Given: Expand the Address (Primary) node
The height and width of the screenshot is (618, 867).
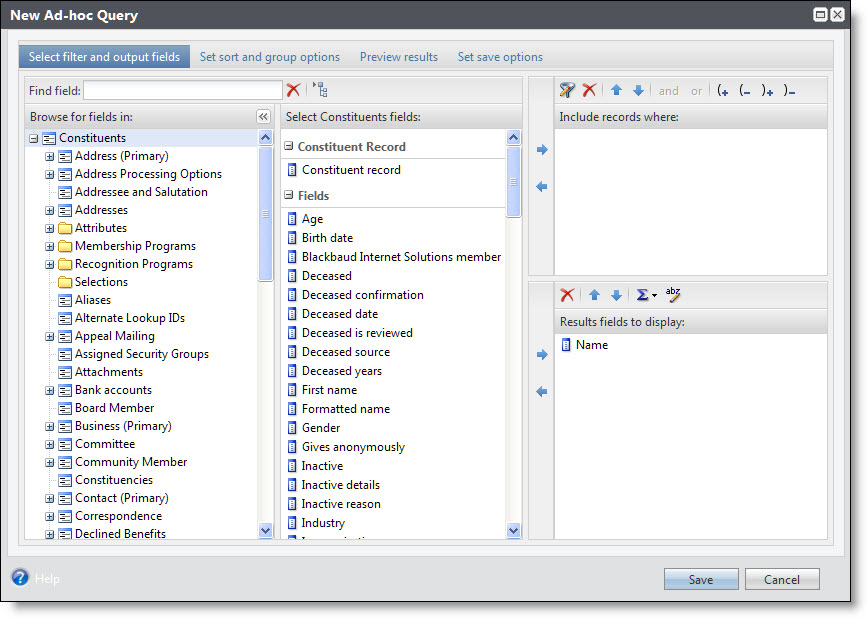Looking at the screenshot, I should click(49, 156).
